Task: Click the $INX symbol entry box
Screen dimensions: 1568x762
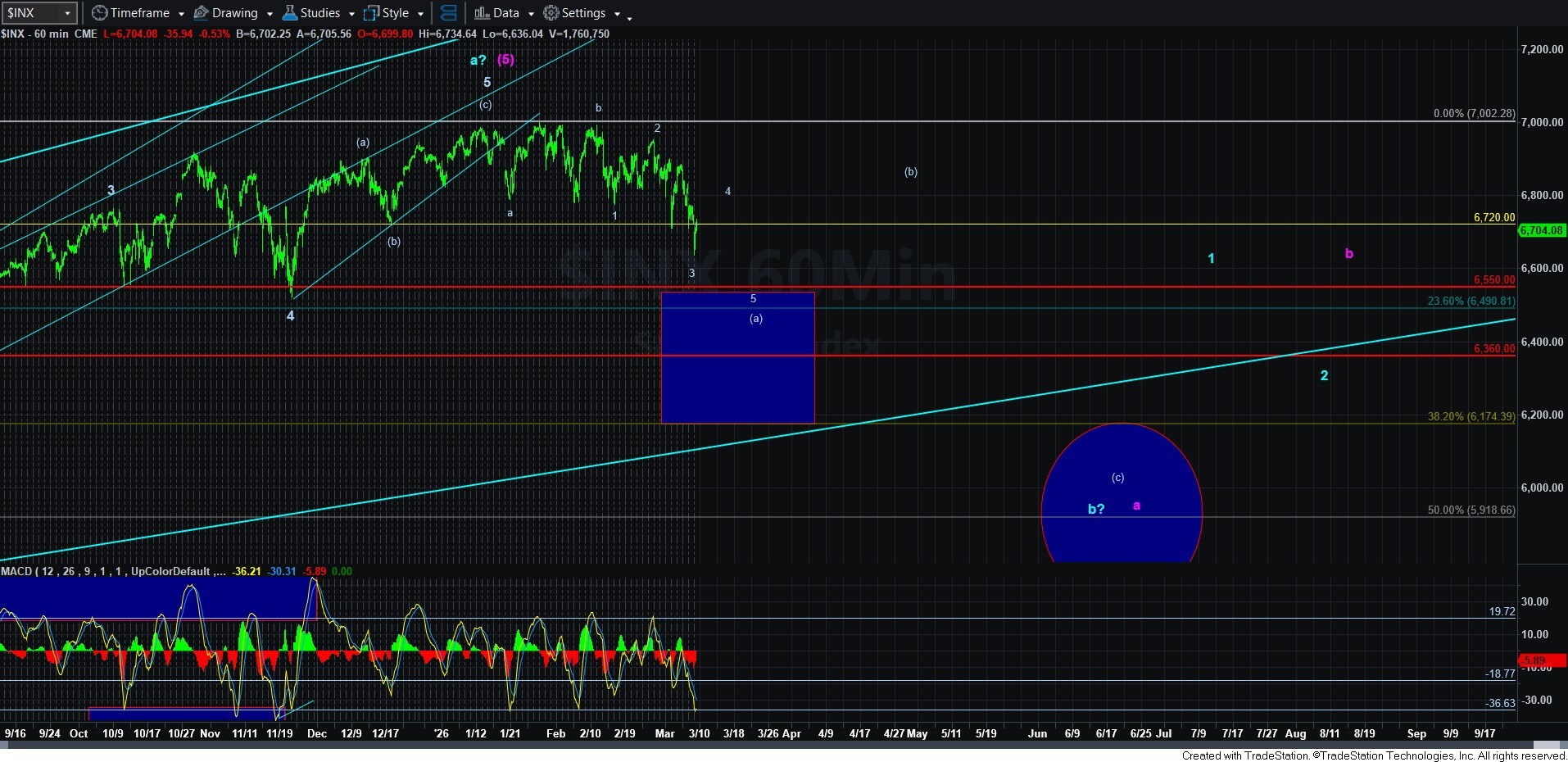Action: 31,13
